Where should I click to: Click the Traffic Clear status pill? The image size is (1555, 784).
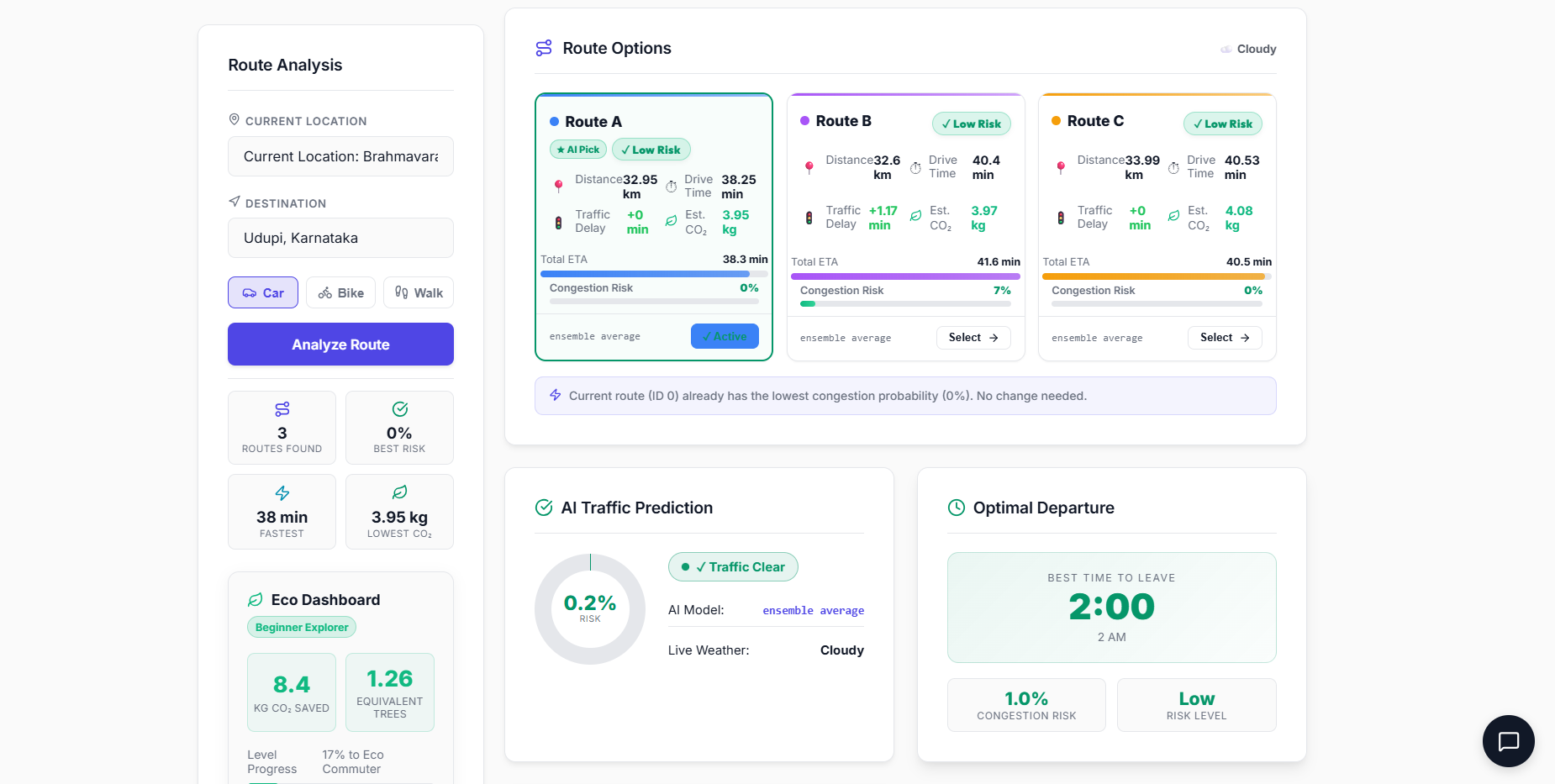click(733, 567)
